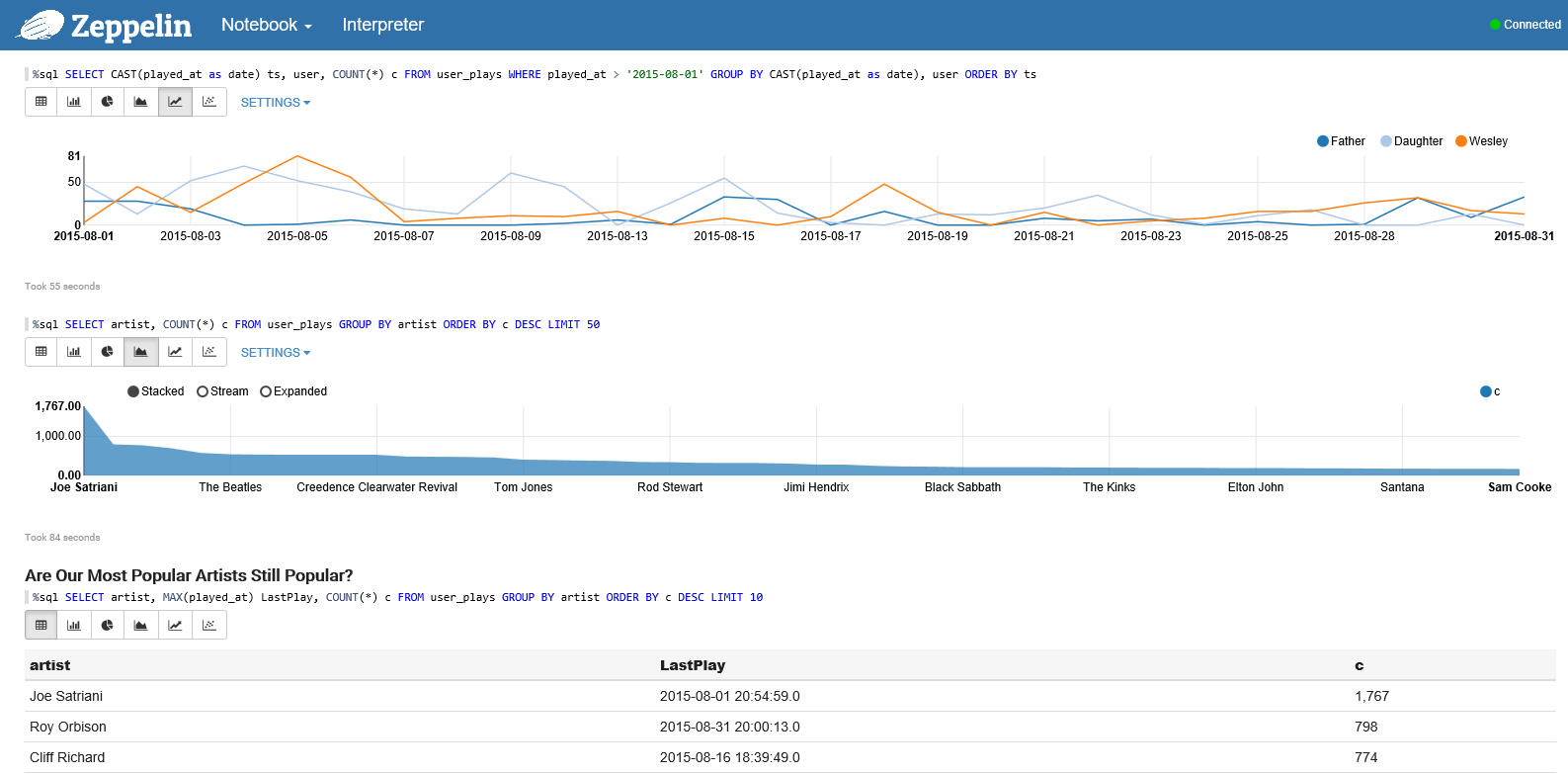Open the Notebook dropdown menu
The height and width of the screenshot is (774, 1568).
pos(266,25)
